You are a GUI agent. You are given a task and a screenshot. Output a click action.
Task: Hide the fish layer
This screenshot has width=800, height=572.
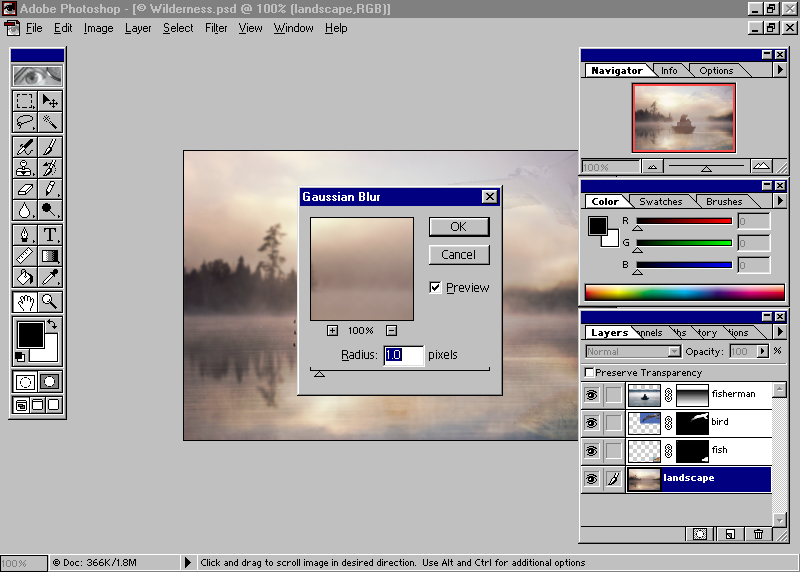[x=591, y=451]
